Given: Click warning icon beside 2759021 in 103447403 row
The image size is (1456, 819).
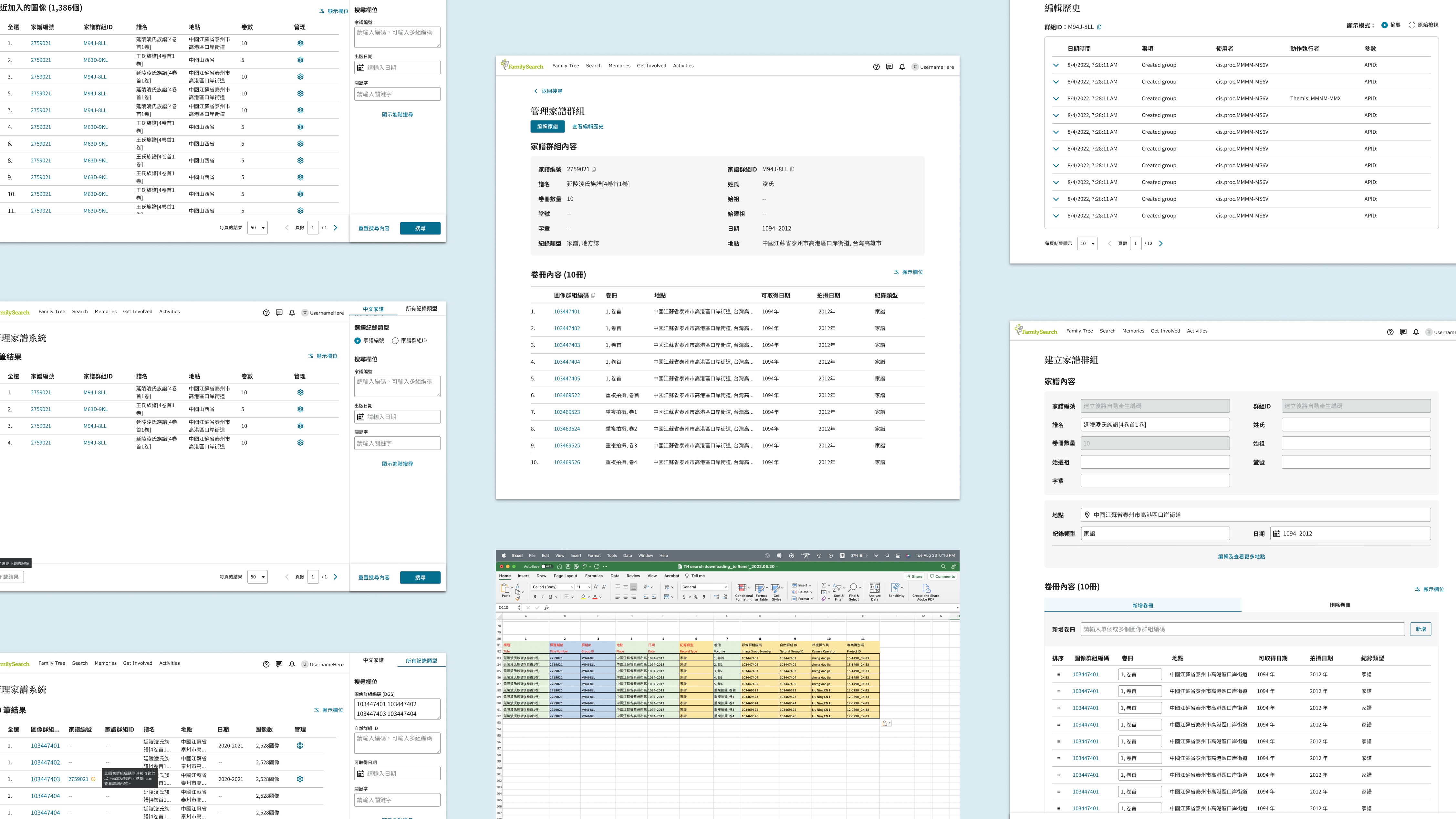Looking at the screenshot, I should 93,779.
